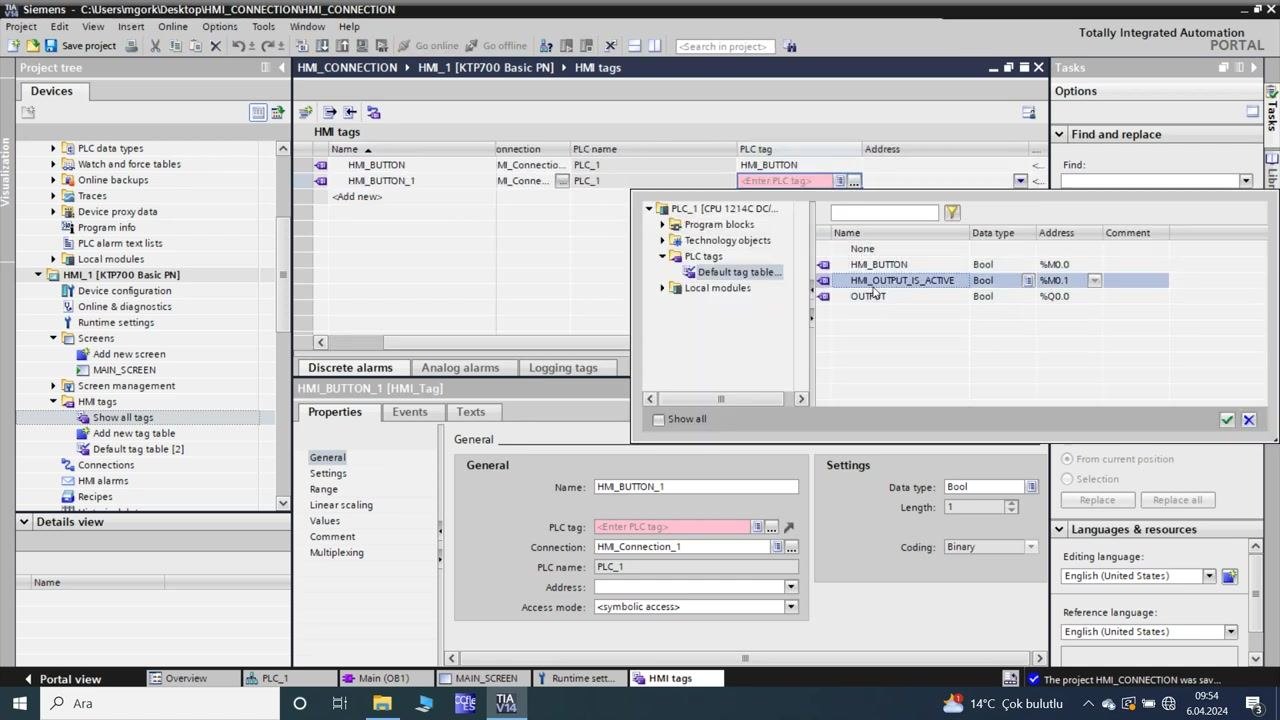Split editor space vertically icon
The image size is (1280, 720).
[x=655, y=46]
